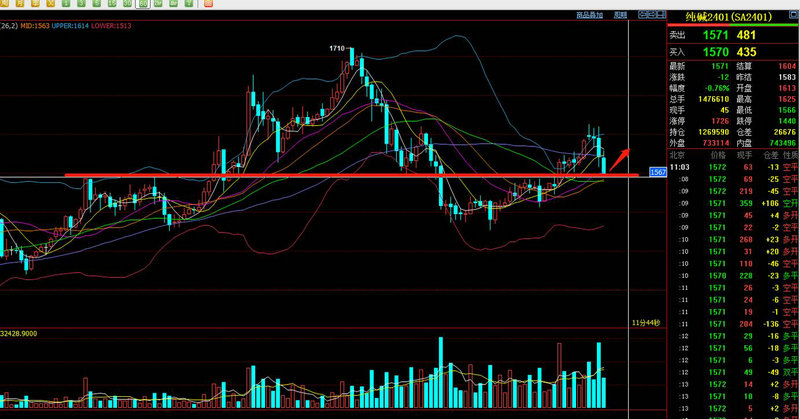Image resolution: width=800 pixels, height=419 pixels.
Task: Click the 1710 high price marker
Action: (337, 48)
